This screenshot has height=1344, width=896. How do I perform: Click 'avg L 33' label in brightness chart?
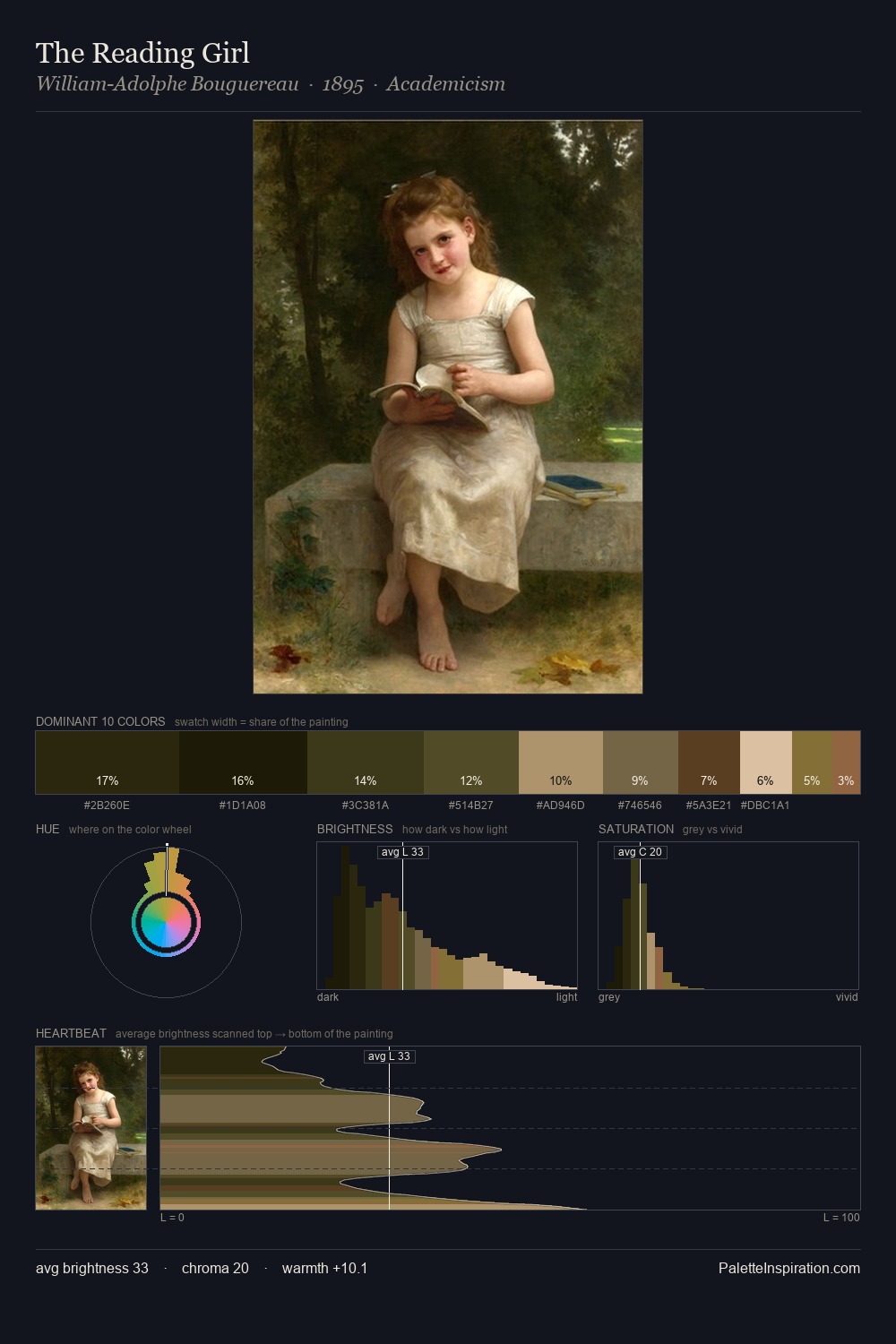[x=402, y=852]
